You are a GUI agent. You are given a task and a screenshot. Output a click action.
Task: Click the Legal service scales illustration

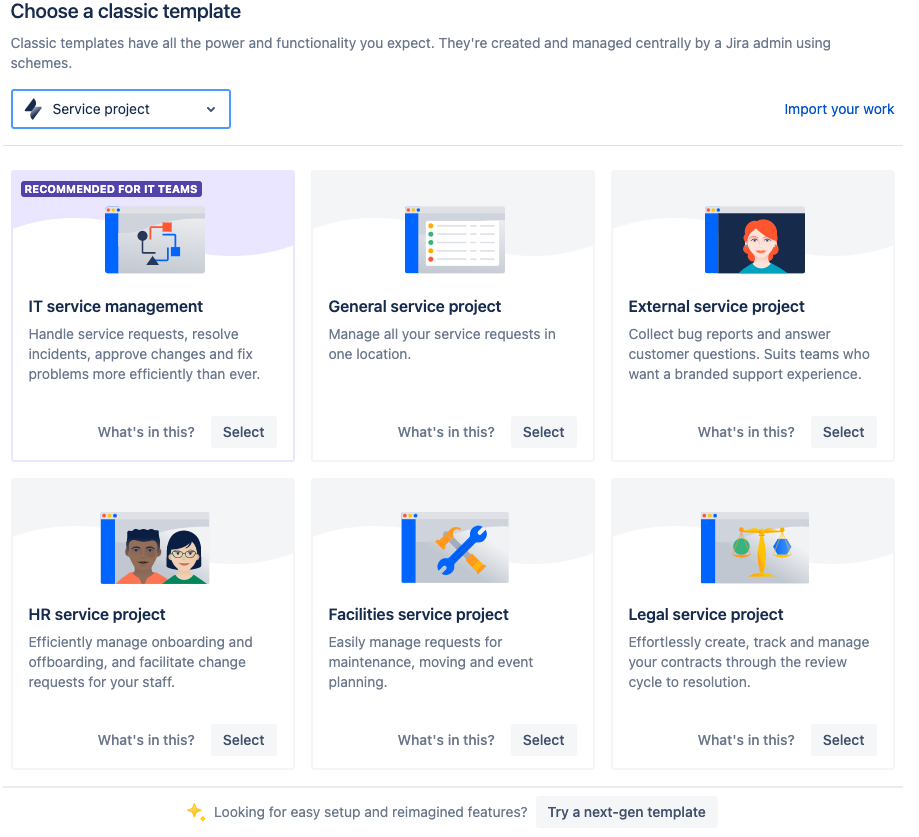(755, 548)
